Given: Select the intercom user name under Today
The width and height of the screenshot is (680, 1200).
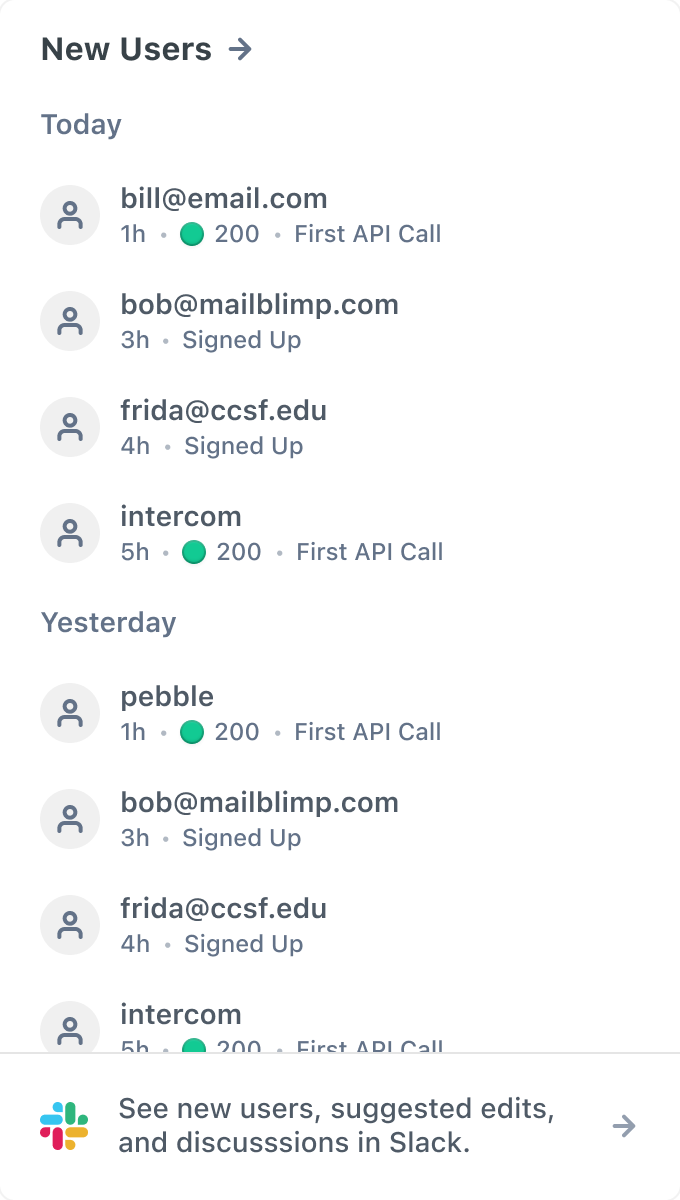Looking at the screenshot, I should coord(181,517).
